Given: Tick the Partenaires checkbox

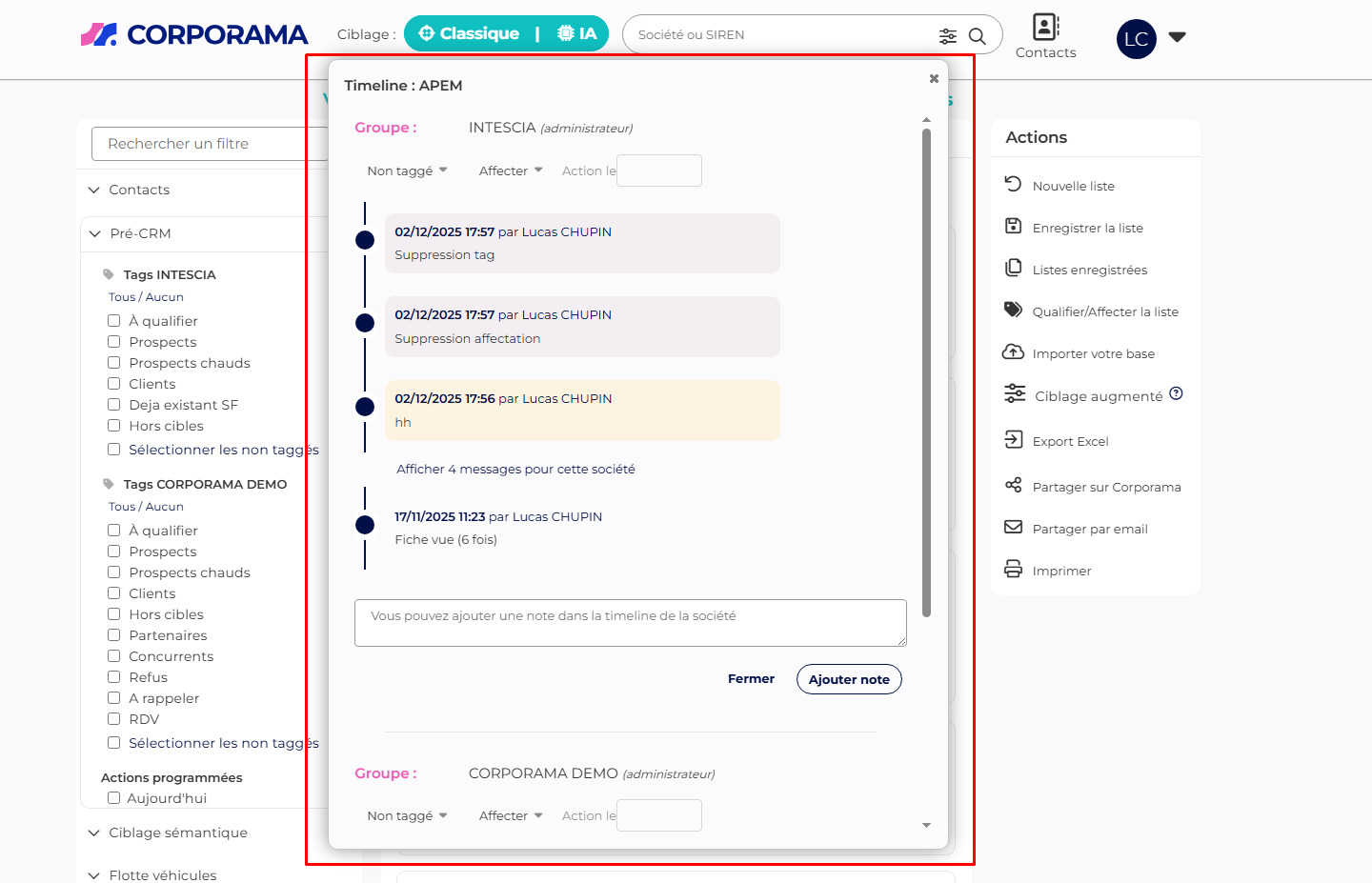Looking at the screenshot, I should (114, 635).
